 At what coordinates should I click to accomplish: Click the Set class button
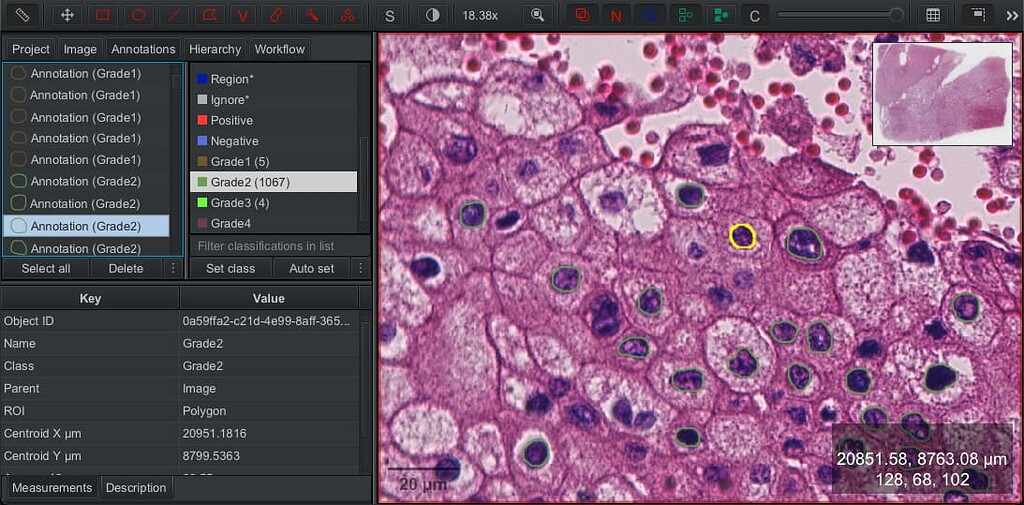point(230,269)
